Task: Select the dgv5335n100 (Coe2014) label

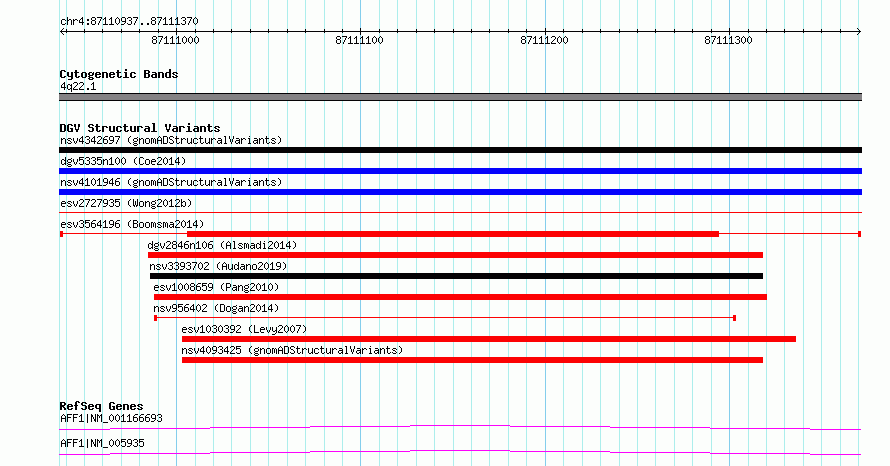Action: point(123,161)
